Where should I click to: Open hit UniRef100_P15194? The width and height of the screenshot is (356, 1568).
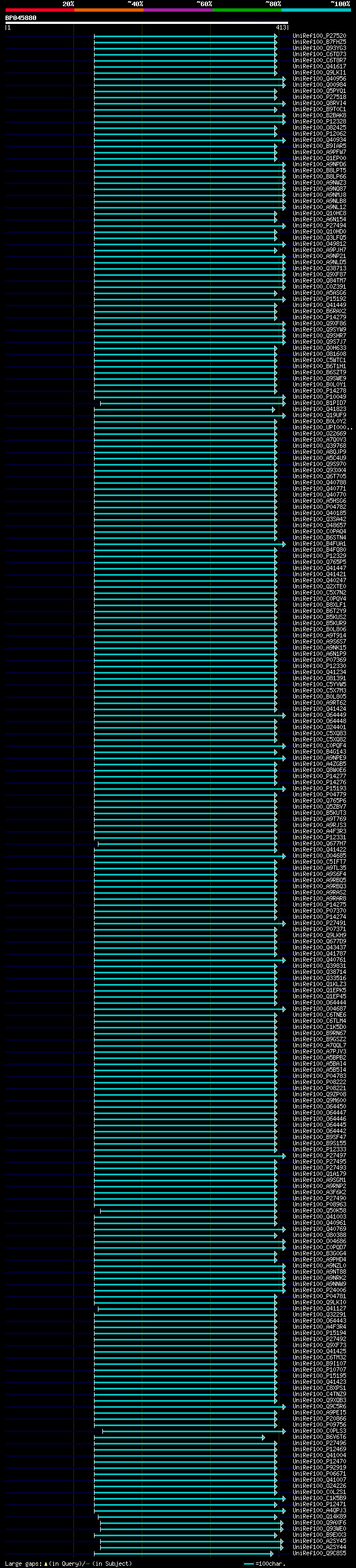[319, 1333]
